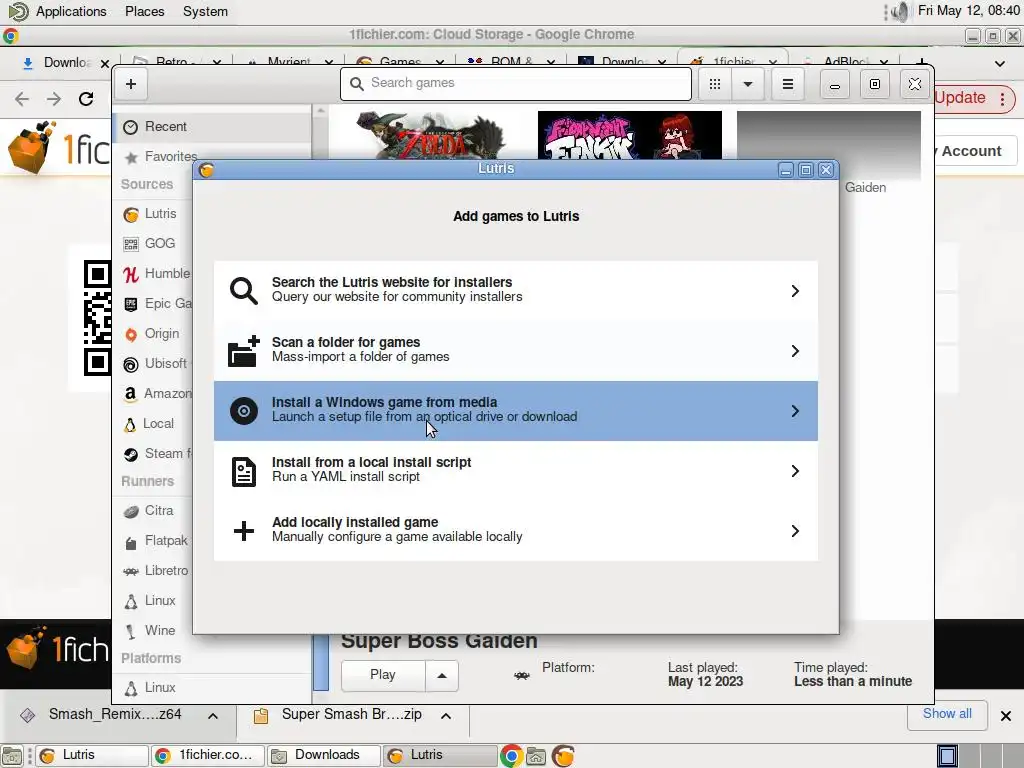Open the System menu in top panel
The height and width of the screenshot is (768, 1024).
(205, 12)
